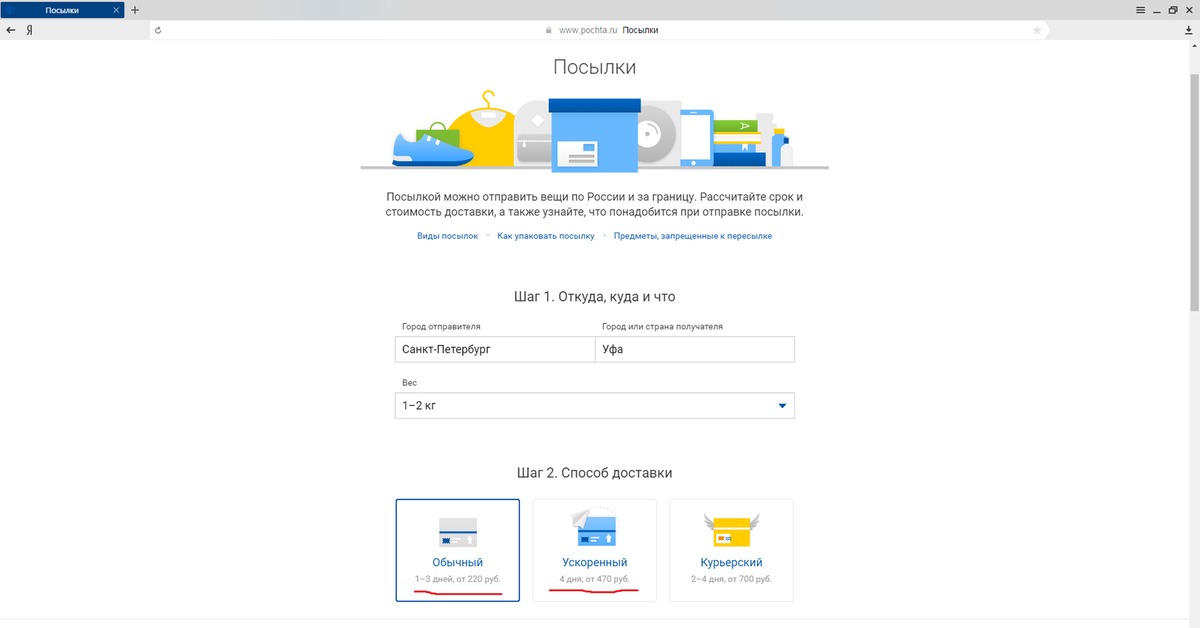The image size is (1200, 628).
Task: Expand the Вес weight dropdown
Action: click(594, 405)
